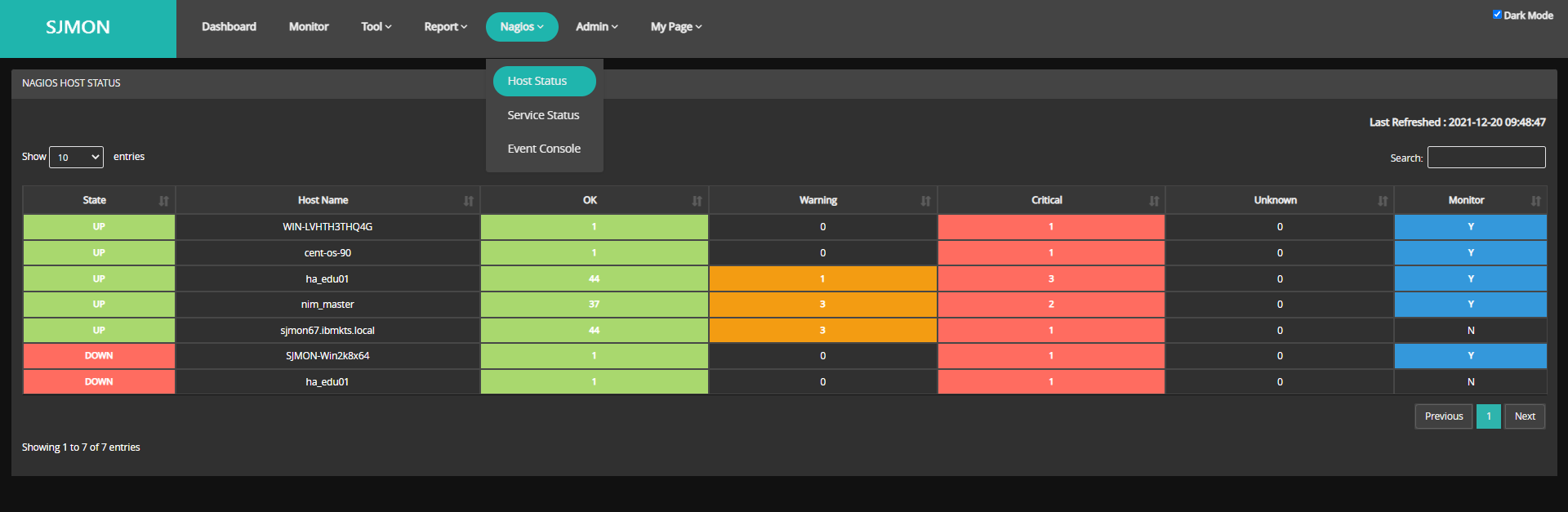Go to the Dashboard page
The image size is (1568, 512).
coord(229,27)
